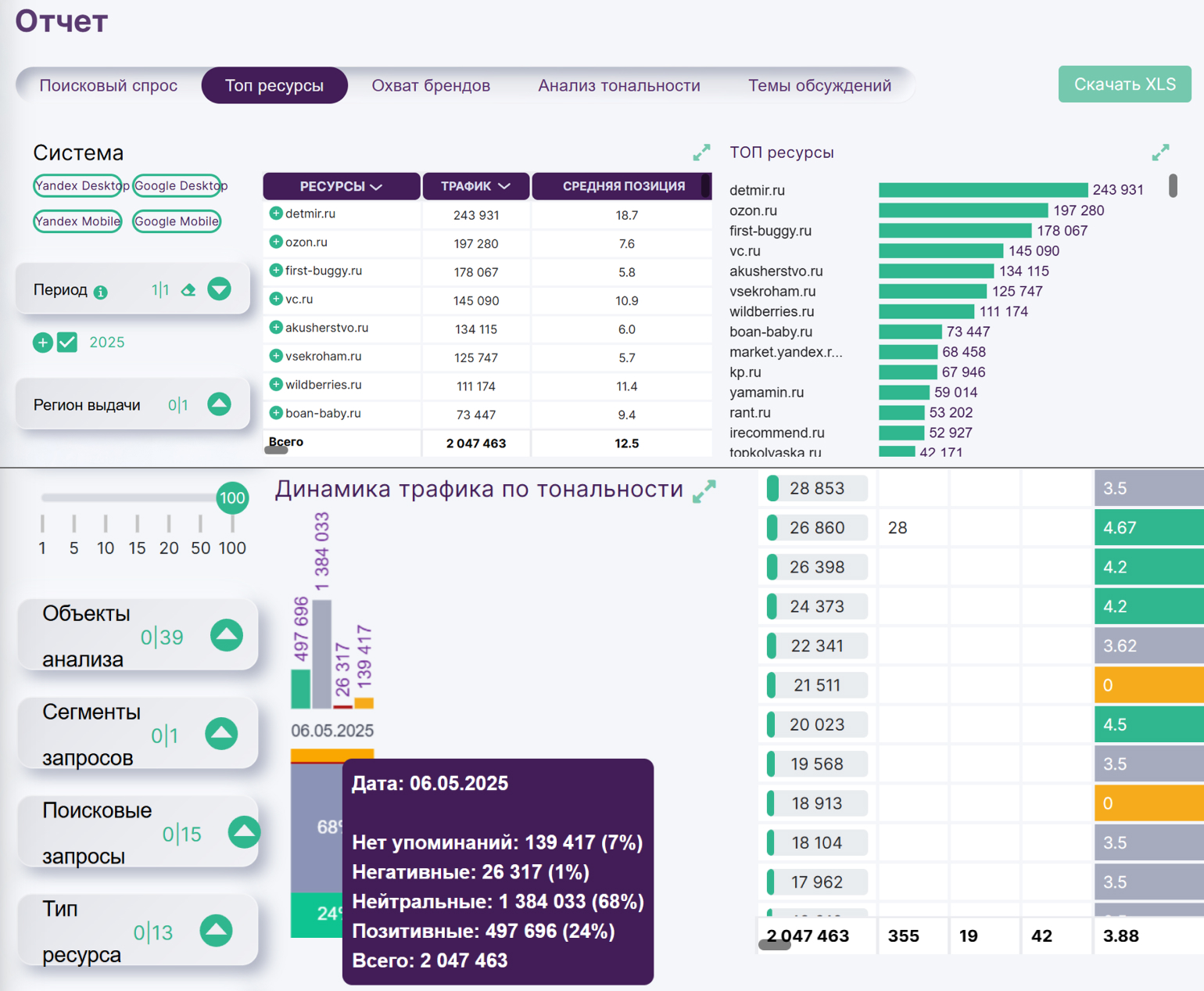Switch to the Охват брендов tab
The image size is (1204, 991).
tap(431, 85)
